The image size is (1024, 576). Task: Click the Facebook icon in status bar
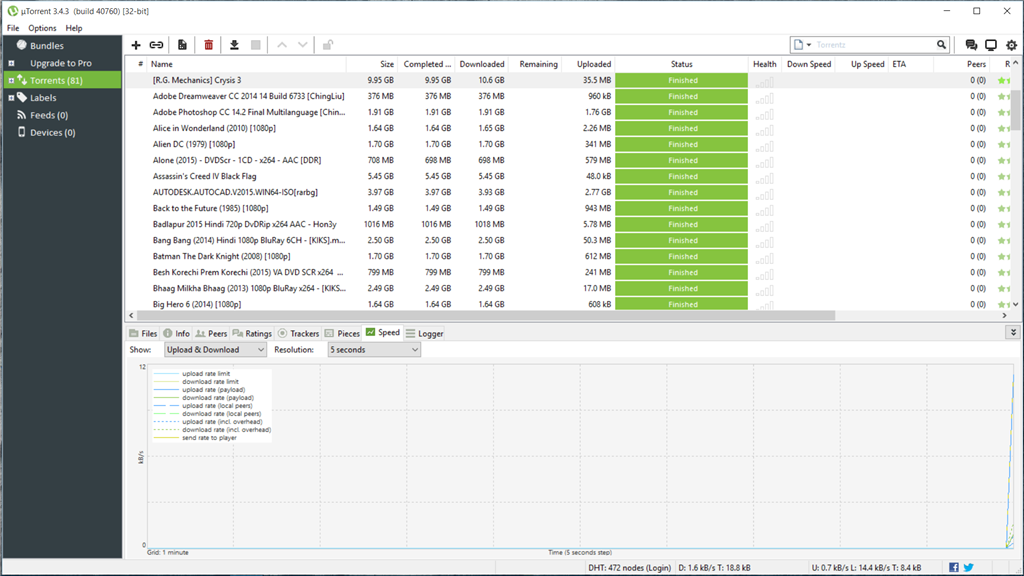(x=954, y=567)
